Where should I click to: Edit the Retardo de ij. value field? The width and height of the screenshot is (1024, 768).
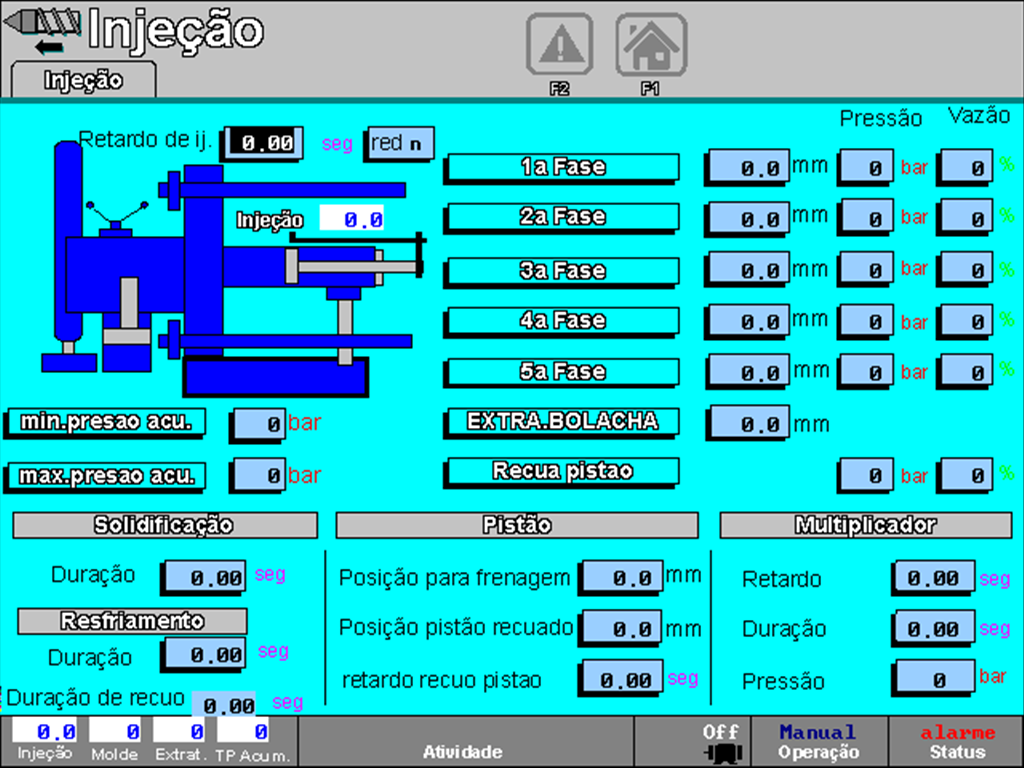click(x=261, y=143)
